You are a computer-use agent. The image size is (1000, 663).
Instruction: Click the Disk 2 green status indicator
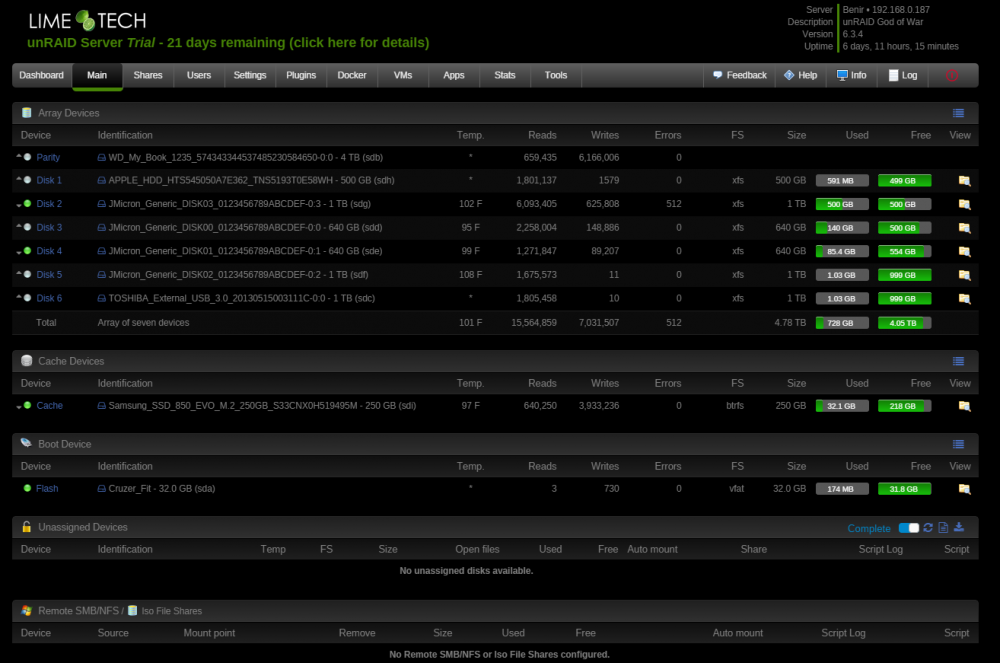tap(27, 203)
